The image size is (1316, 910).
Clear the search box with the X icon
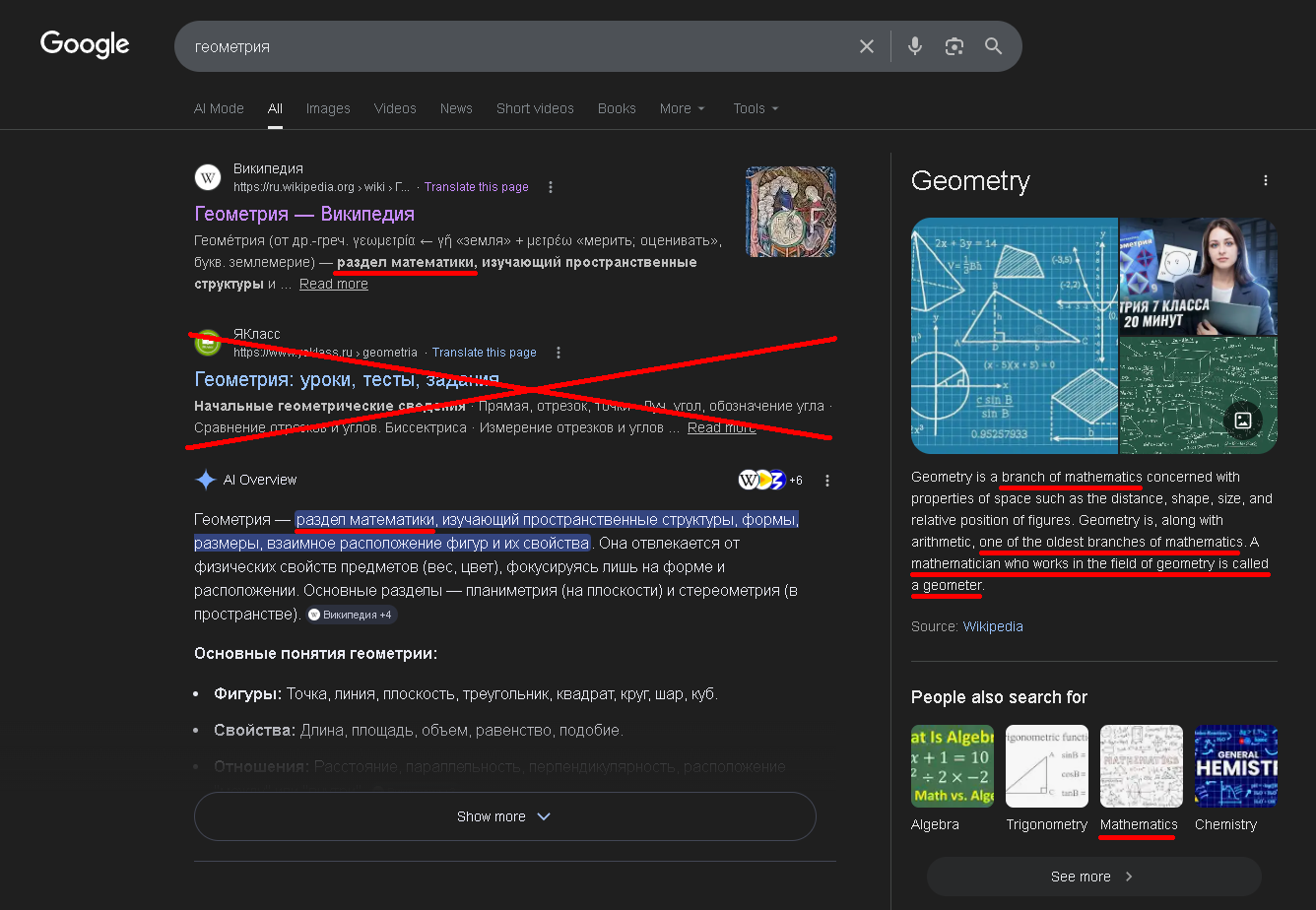(867, 46)
